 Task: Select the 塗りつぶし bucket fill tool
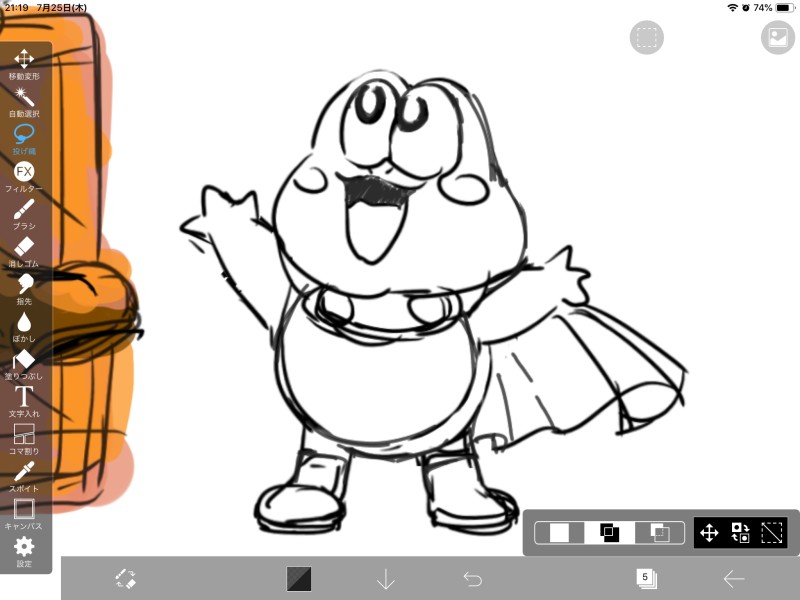(x=24, y=364)
